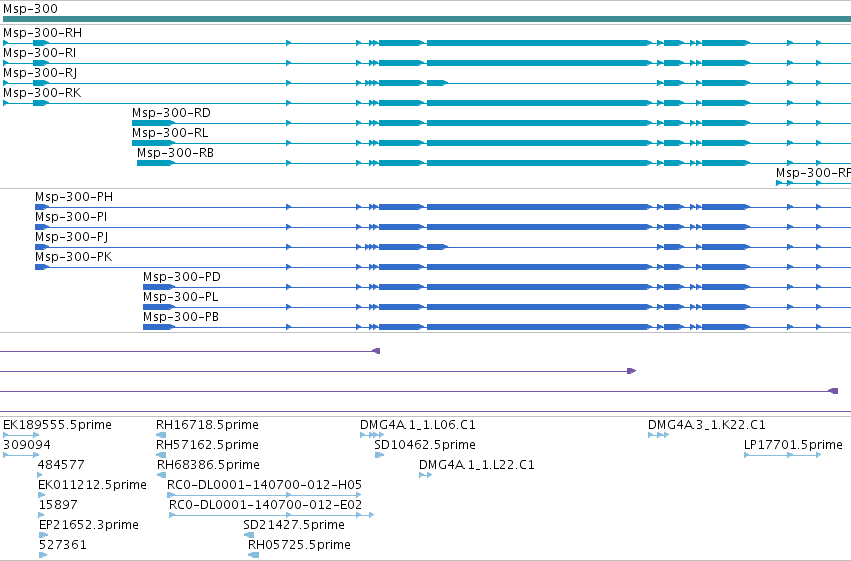Click the DMG4A.1_1.L22.C1 label
Image resolution: width=851 pixels, height=561 pixels.
(x=477, y=465)
